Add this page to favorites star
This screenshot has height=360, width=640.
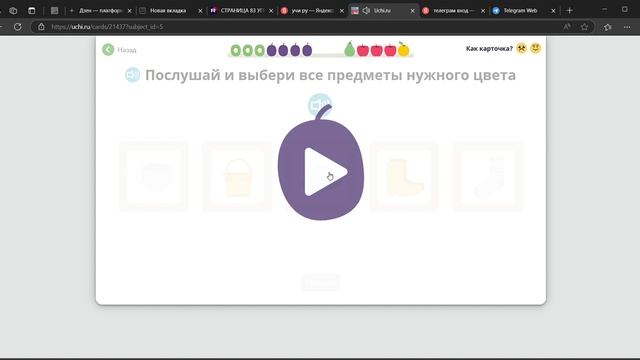pos(584,27)
